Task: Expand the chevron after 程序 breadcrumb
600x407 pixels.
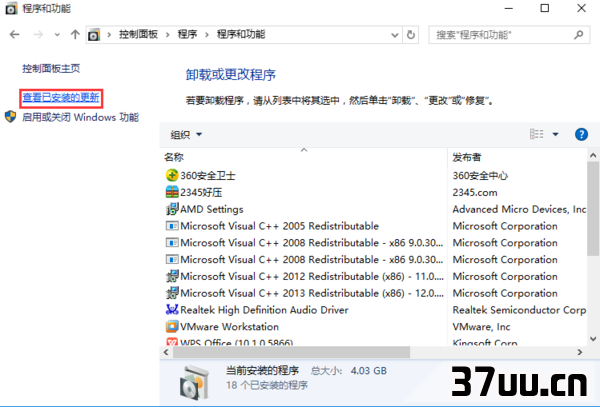Action: click(207, 35)
